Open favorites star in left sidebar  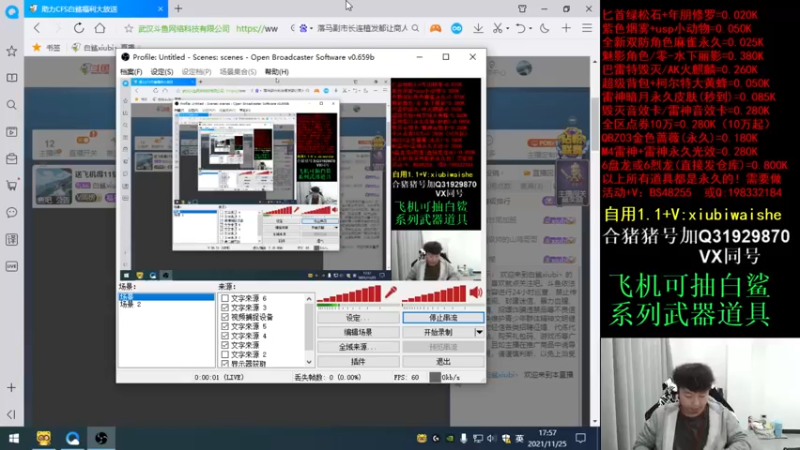pyautogui.click(x=11, y=51)
